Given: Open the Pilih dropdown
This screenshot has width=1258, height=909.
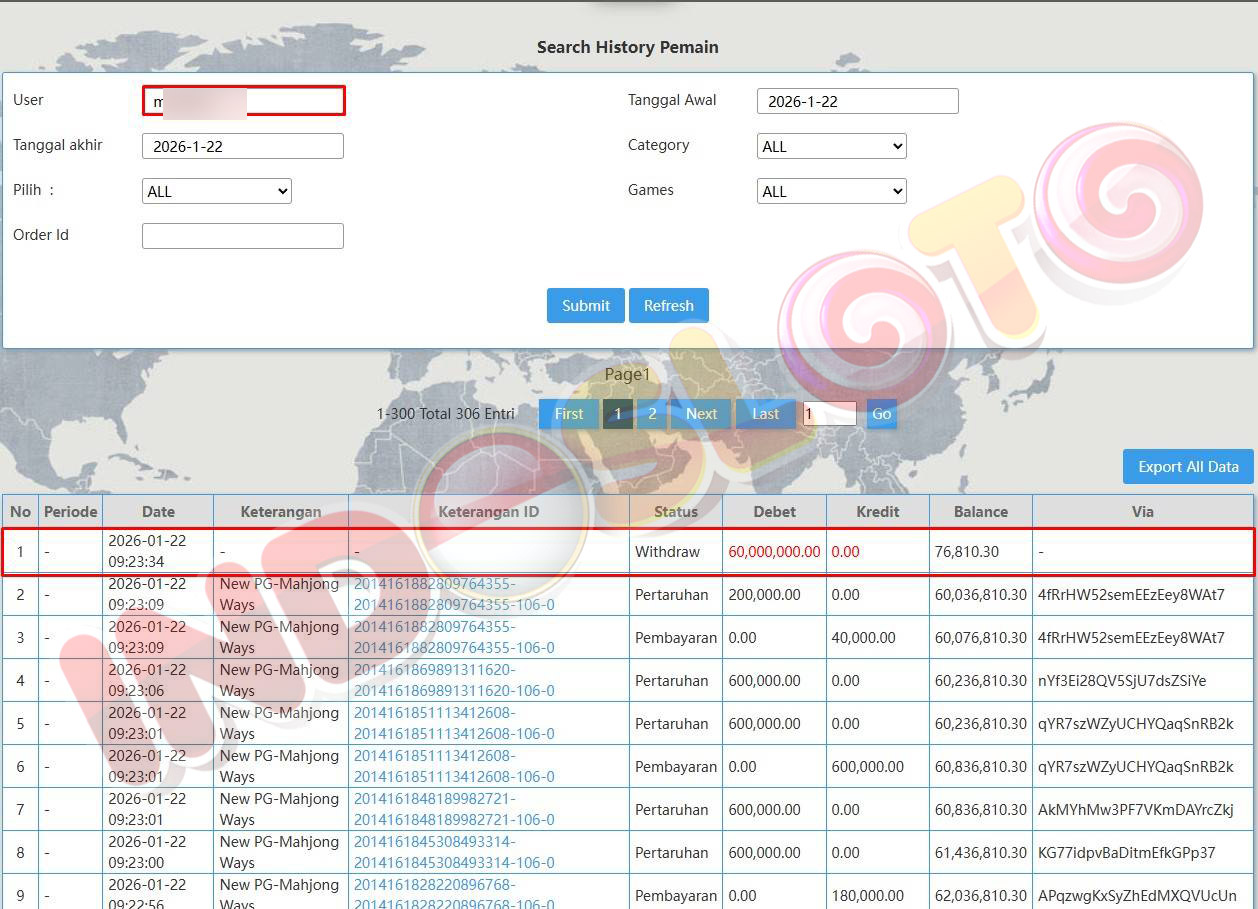Looking at the screenshot, I should [216, 191].
